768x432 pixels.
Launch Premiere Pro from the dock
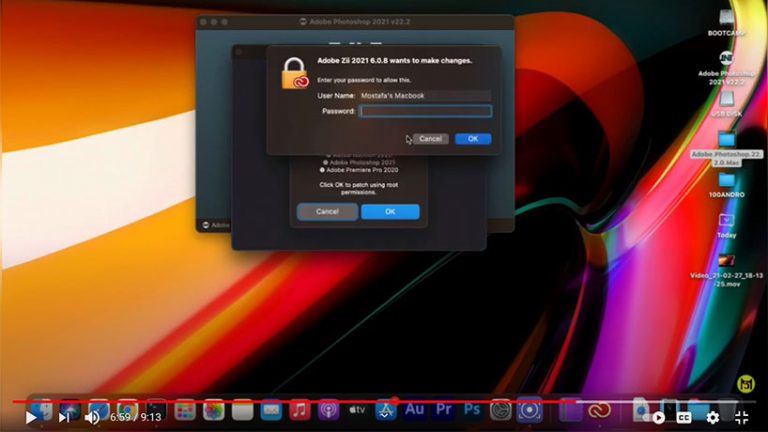[x=443, y=409]
